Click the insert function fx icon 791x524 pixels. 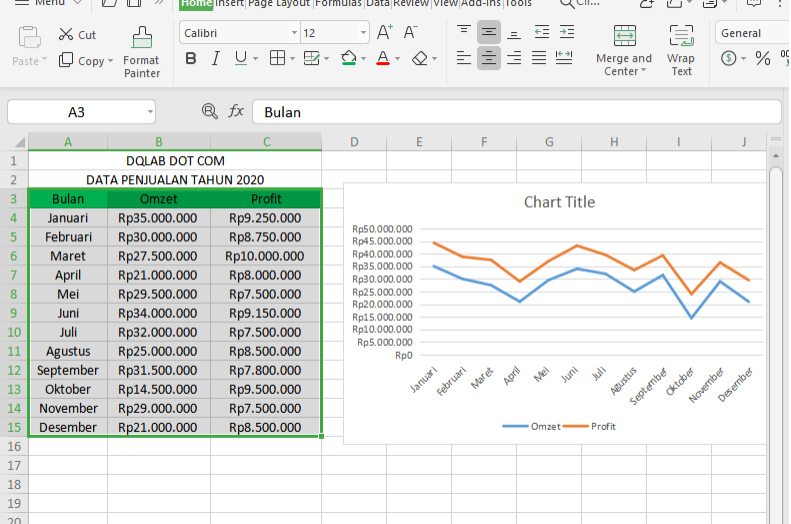click(x=236, y=111)
